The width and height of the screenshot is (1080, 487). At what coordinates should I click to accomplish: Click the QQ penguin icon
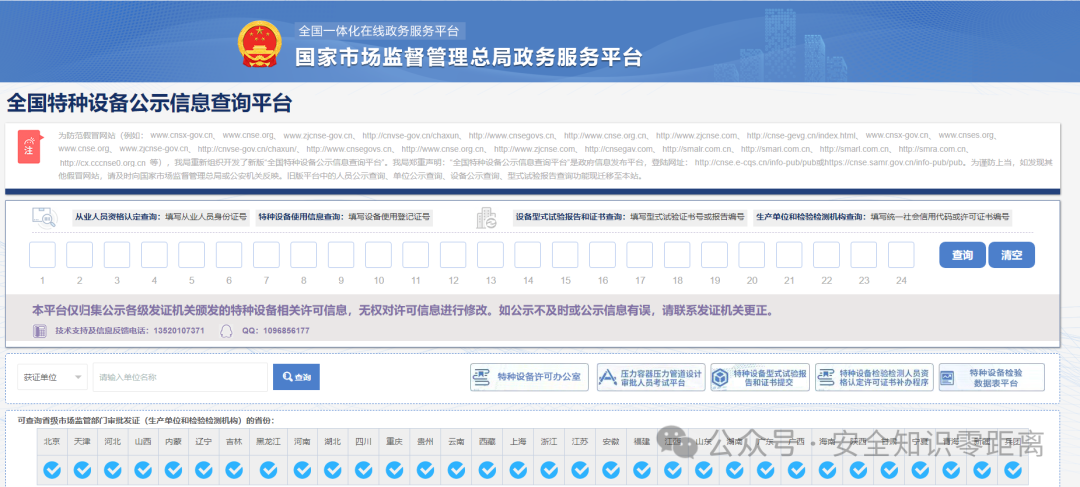pyautogui.click(x=226, y=331)
